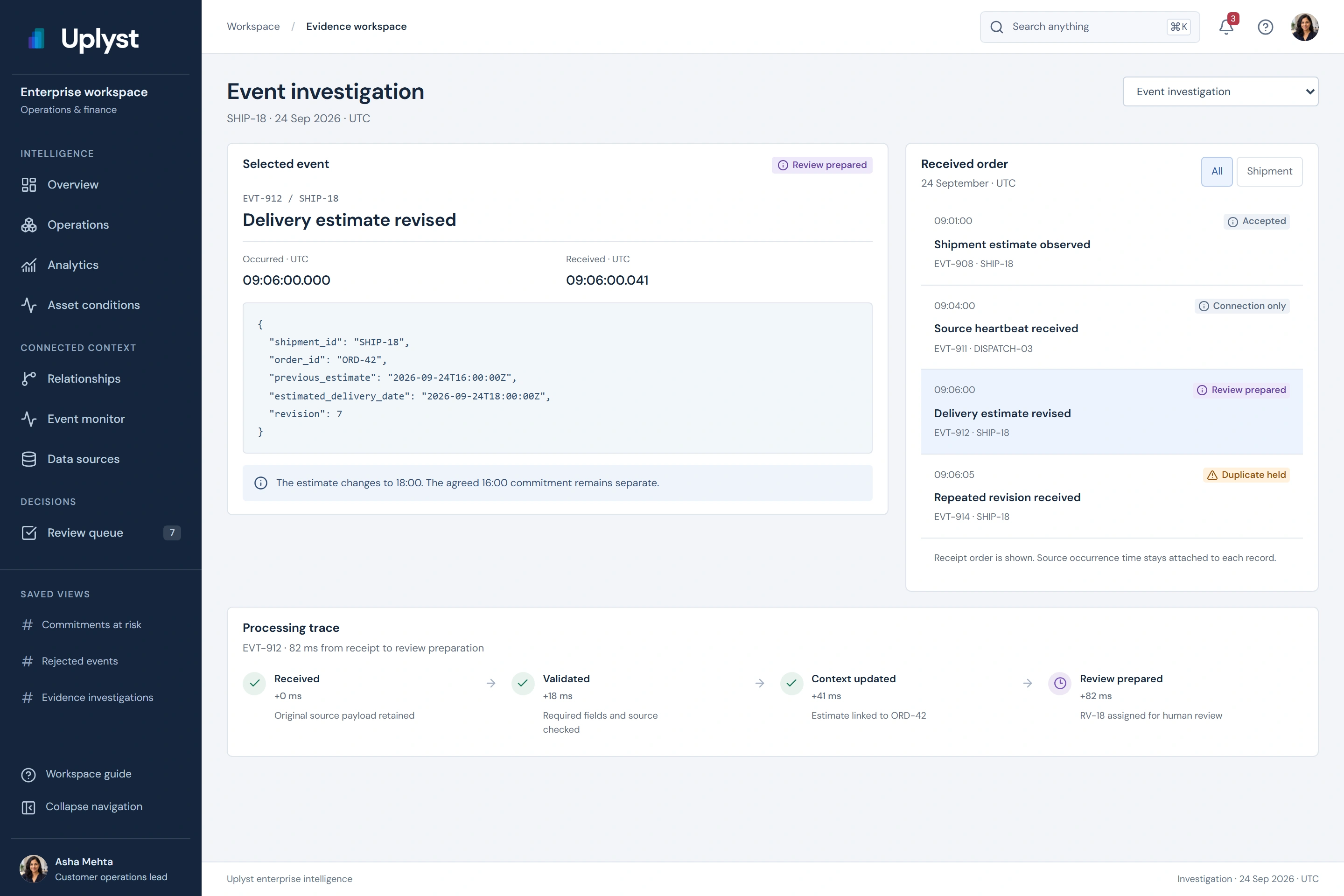Click the Received trace step check icon
1344x896 pixels.
click(254, 683)
